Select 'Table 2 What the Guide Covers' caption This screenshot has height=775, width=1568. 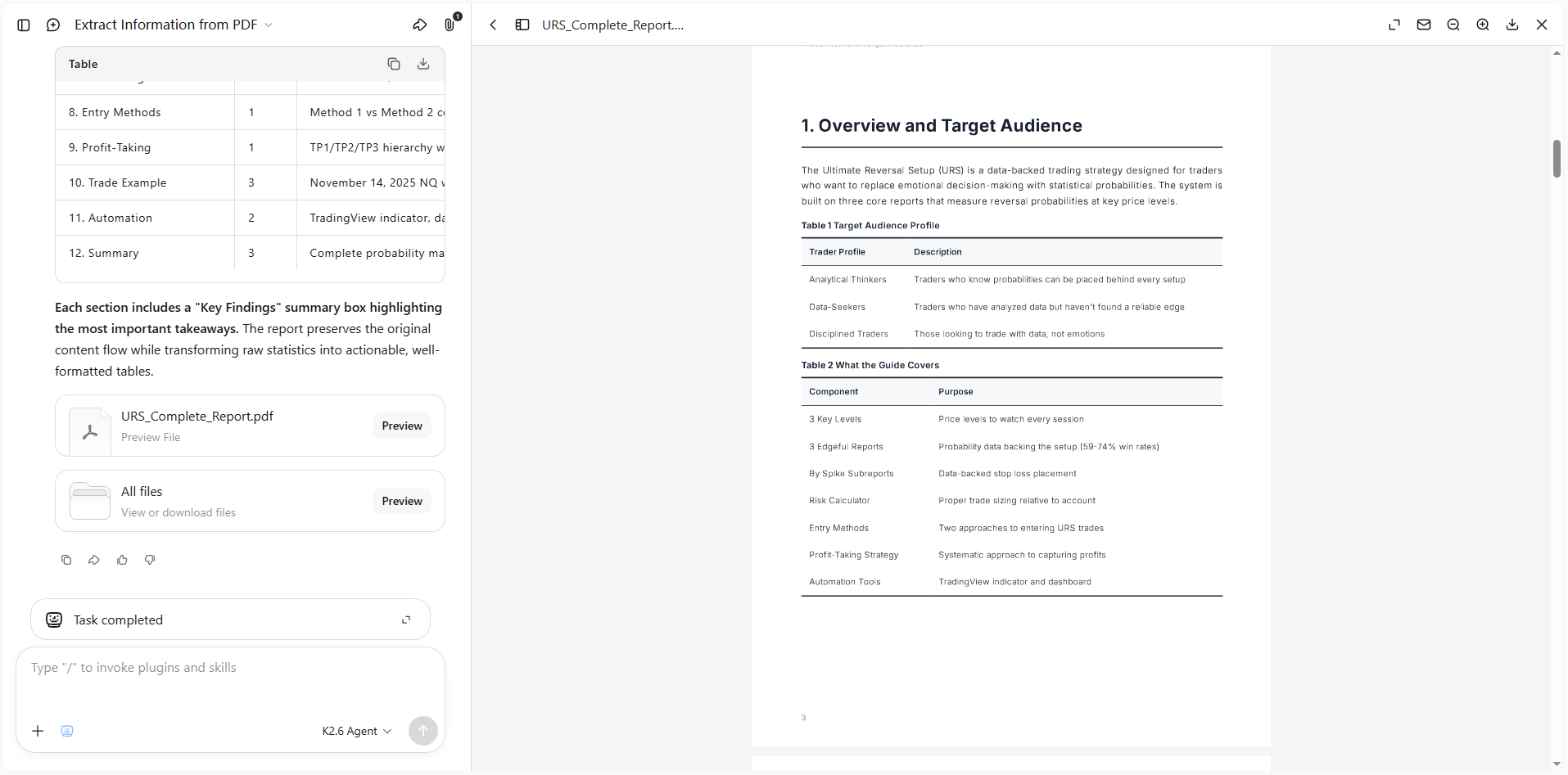click(870, 365)
